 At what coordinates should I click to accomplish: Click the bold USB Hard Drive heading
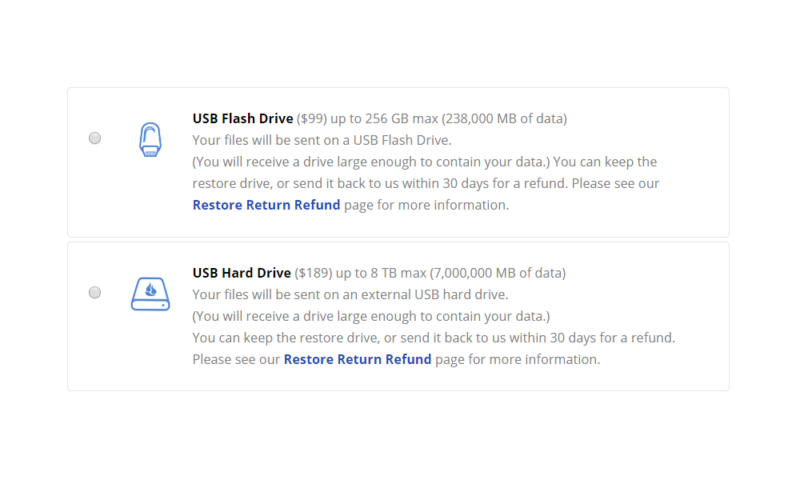click(x=242, y=273)
